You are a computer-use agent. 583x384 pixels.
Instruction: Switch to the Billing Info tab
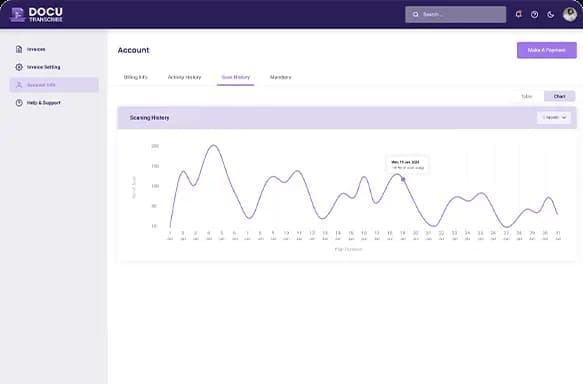click(x=136, y=77)
